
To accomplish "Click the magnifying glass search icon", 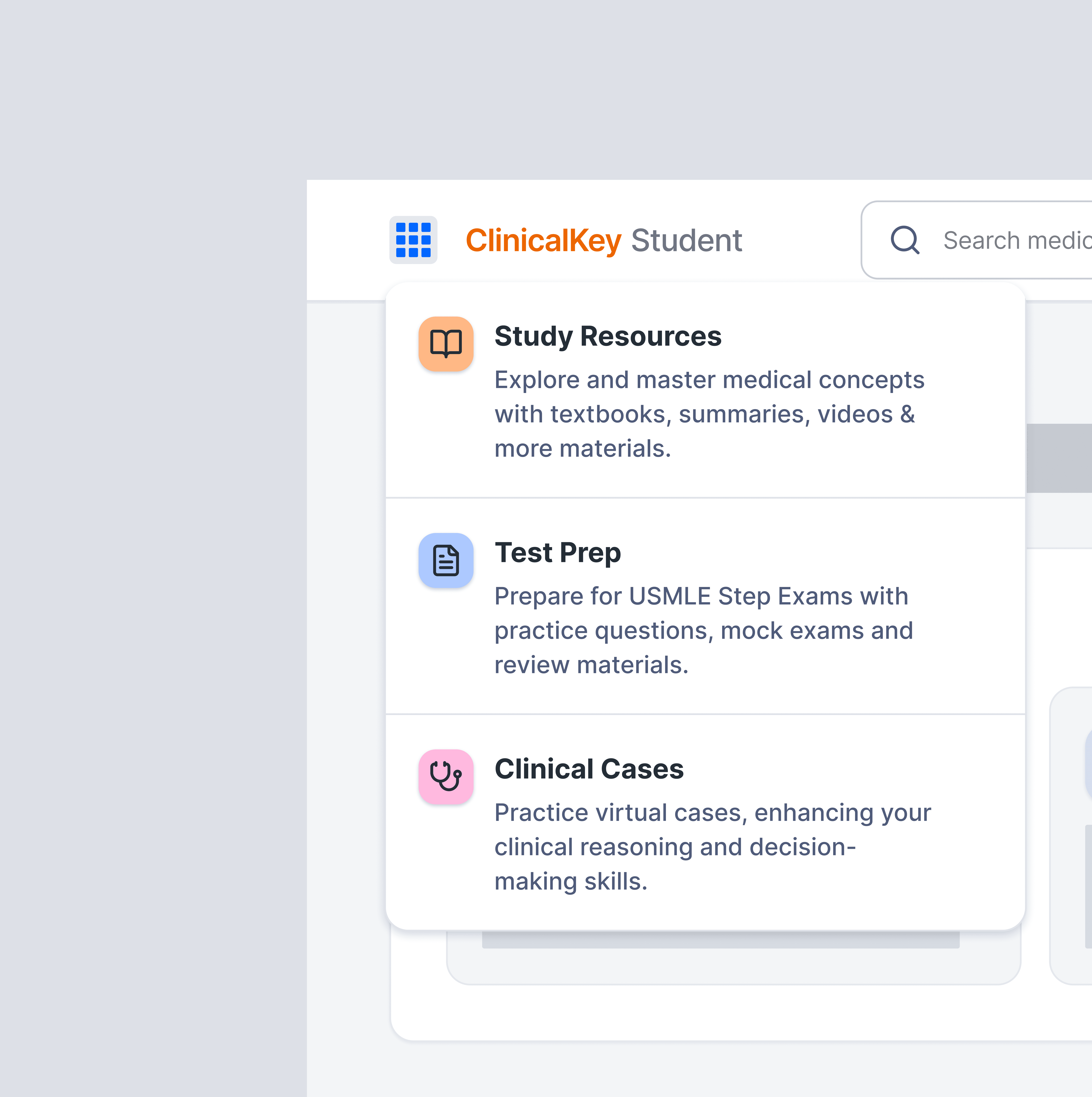I will tap(905, 240).
